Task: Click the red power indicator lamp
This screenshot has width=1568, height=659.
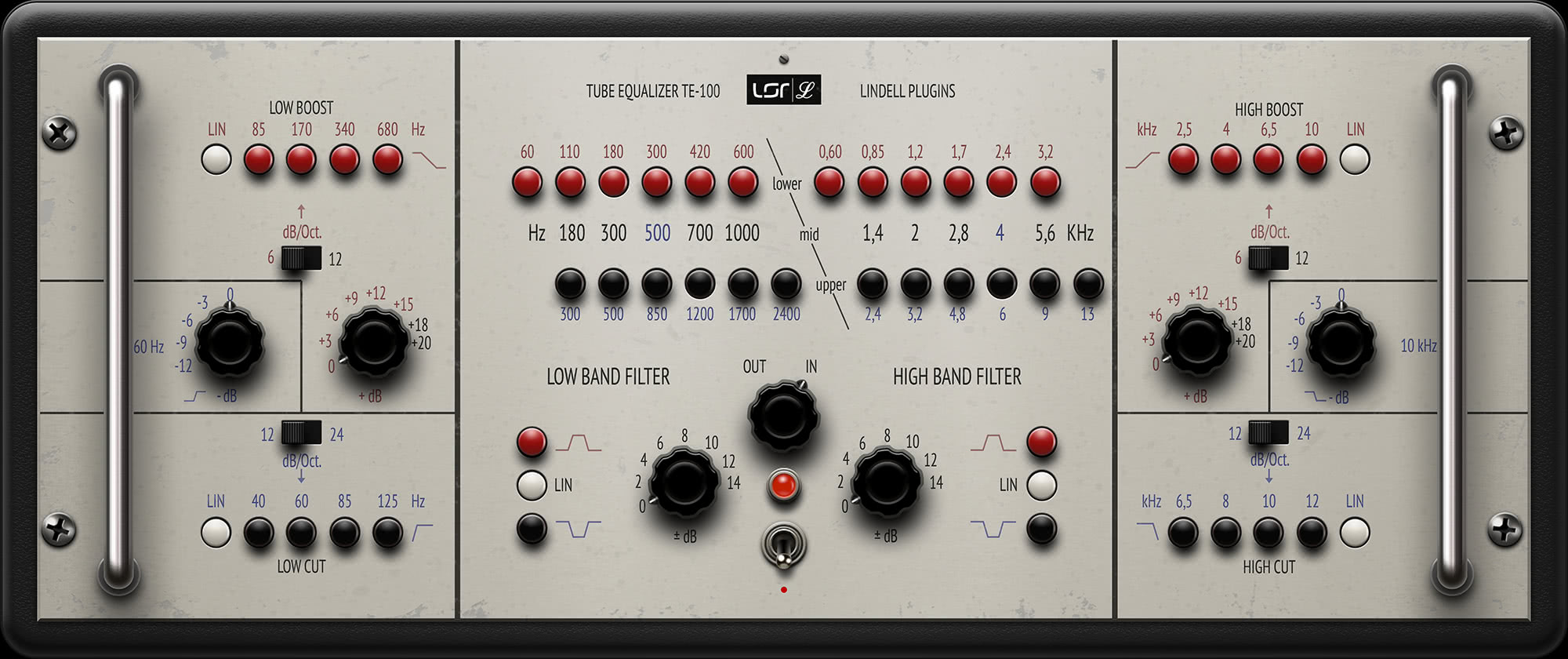Action: coord(783,486)
